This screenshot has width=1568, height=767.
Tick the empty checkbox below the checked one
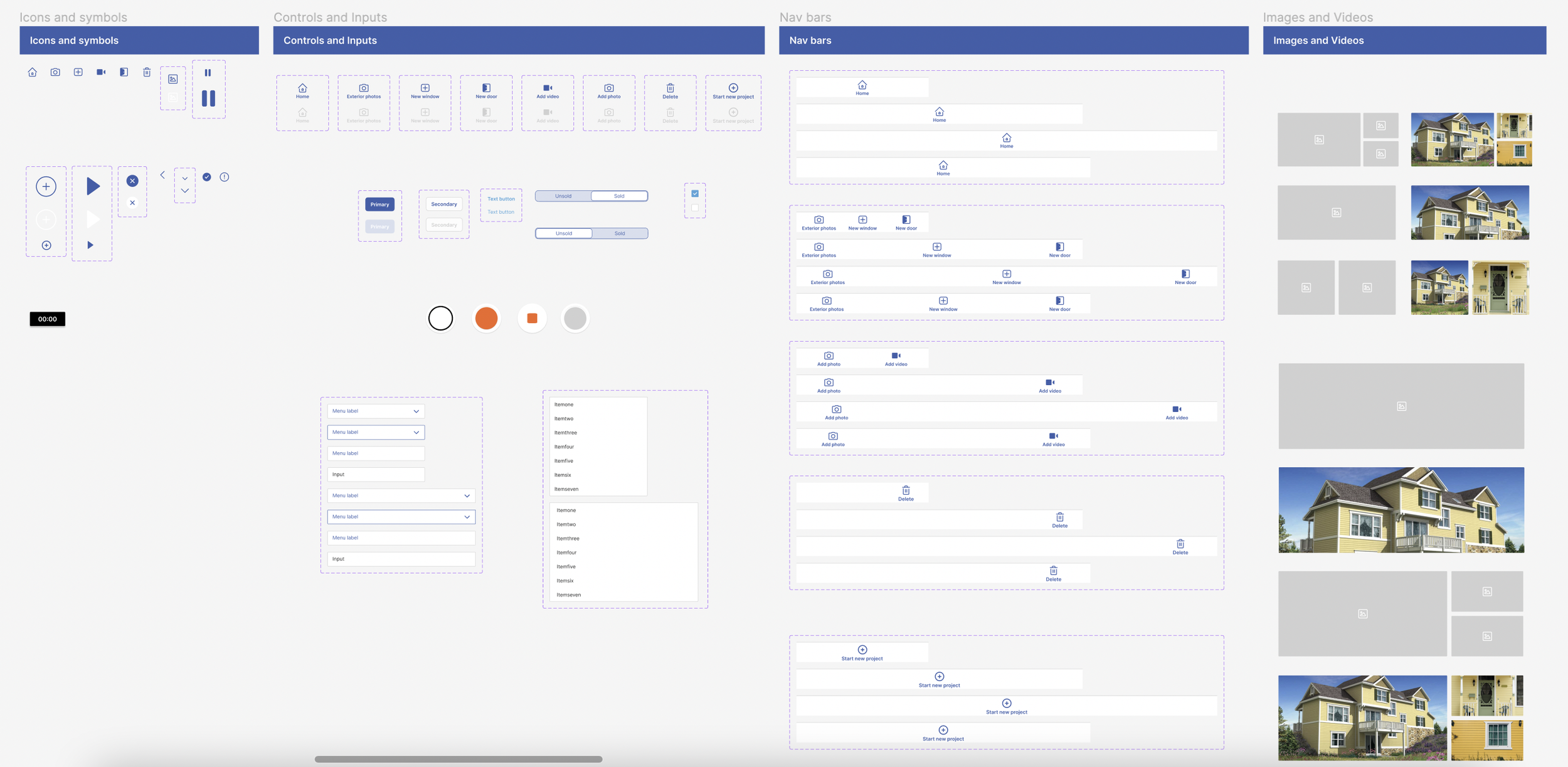695,208
